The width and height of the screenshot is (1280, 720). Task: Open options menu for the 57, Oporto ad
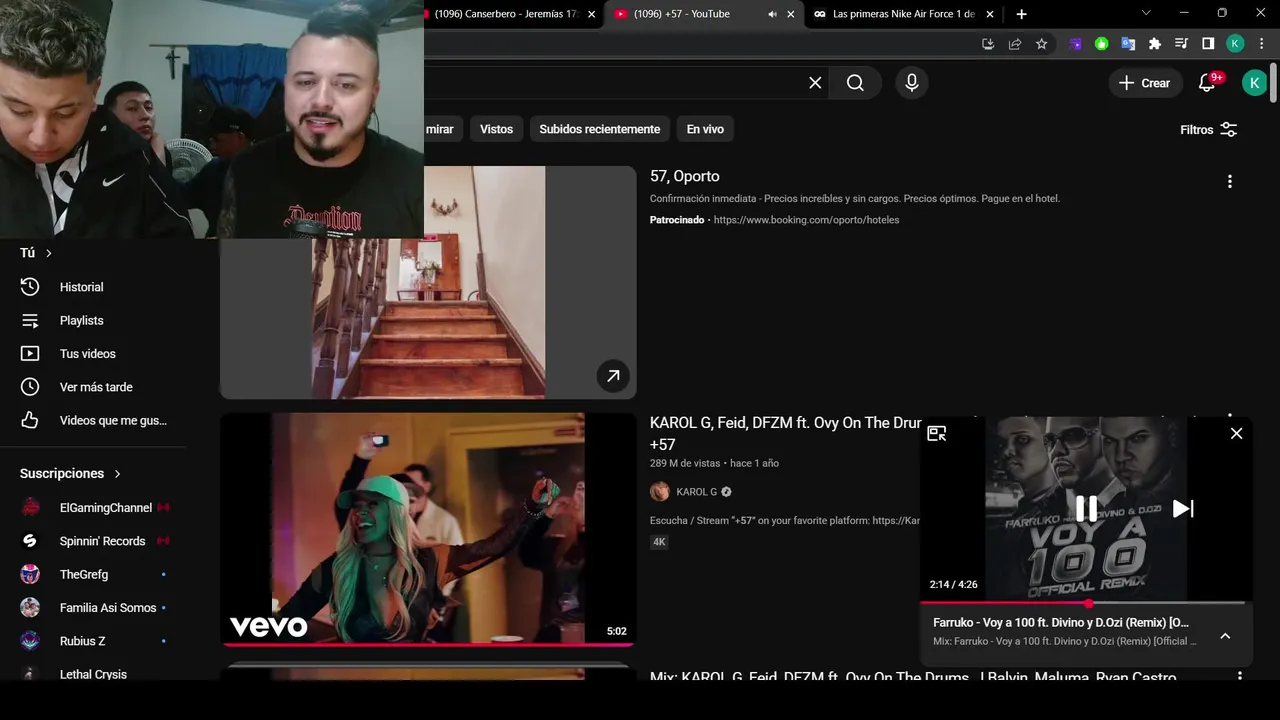pyautogui.click(x=1229, y=181)
